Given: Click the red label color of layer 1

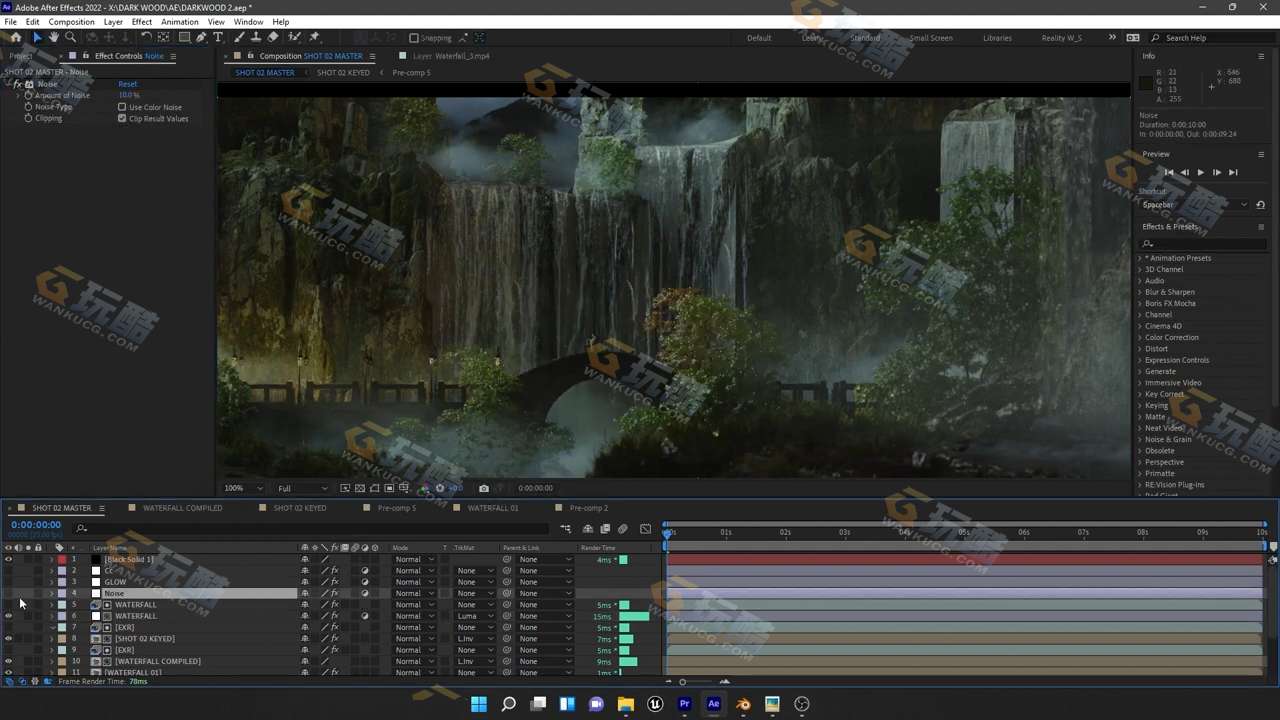Looking at the screenshot, I should coord(62,559).
